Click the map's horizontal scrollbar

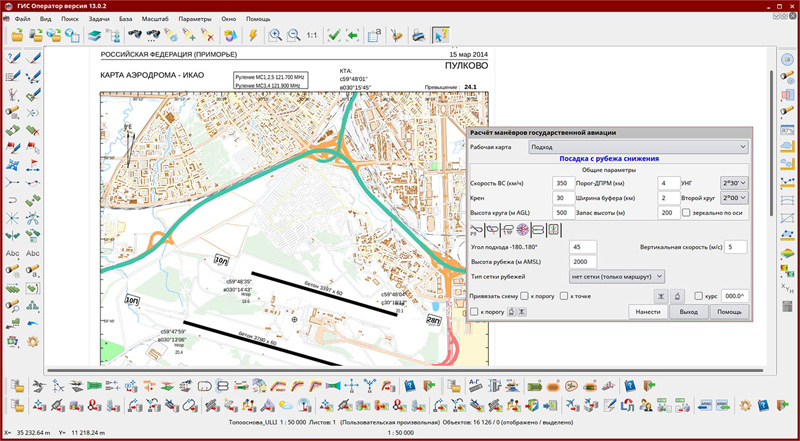coord(406,370)
